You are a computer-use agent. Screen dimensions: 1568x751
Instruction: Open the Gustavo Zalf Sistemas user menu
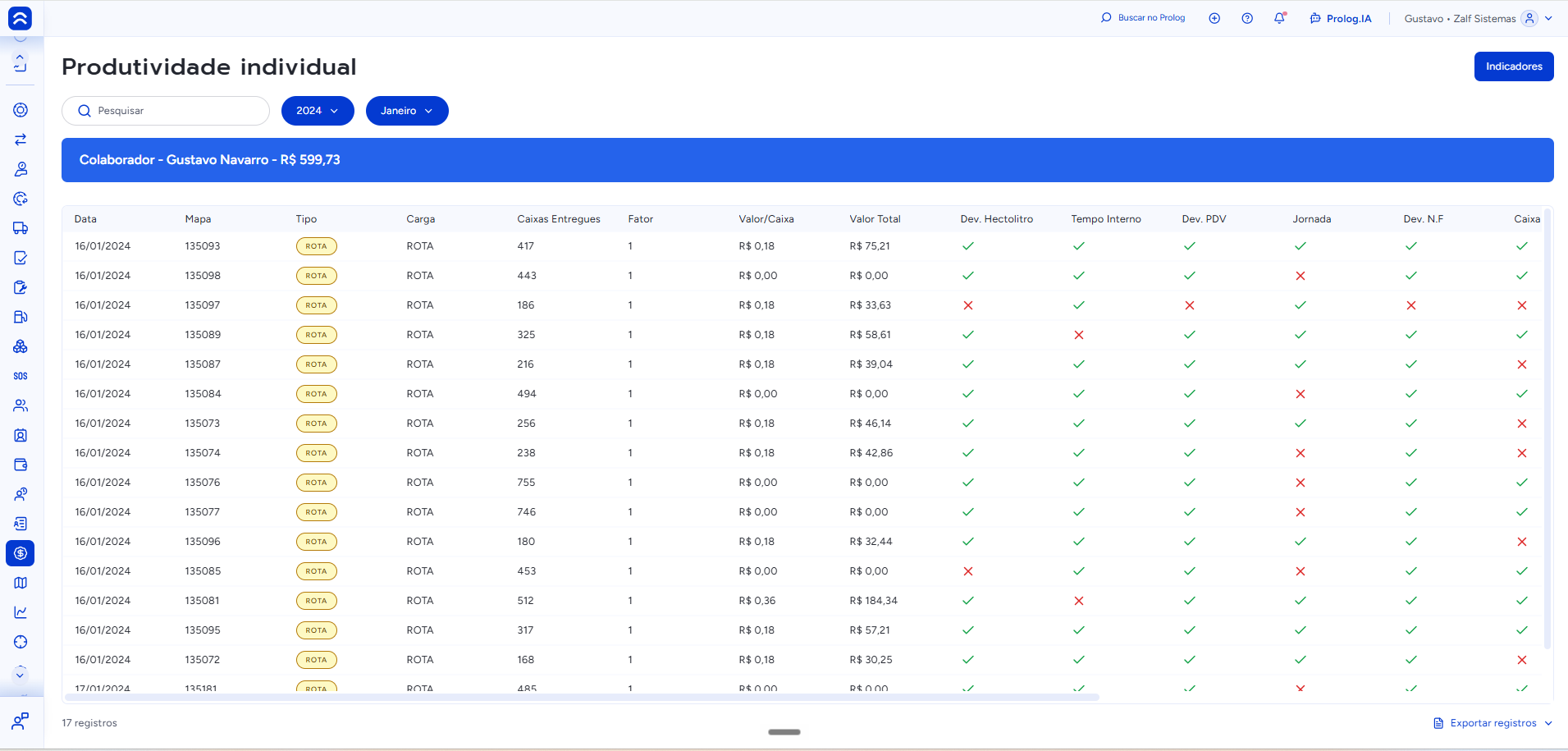[1478, 18]
